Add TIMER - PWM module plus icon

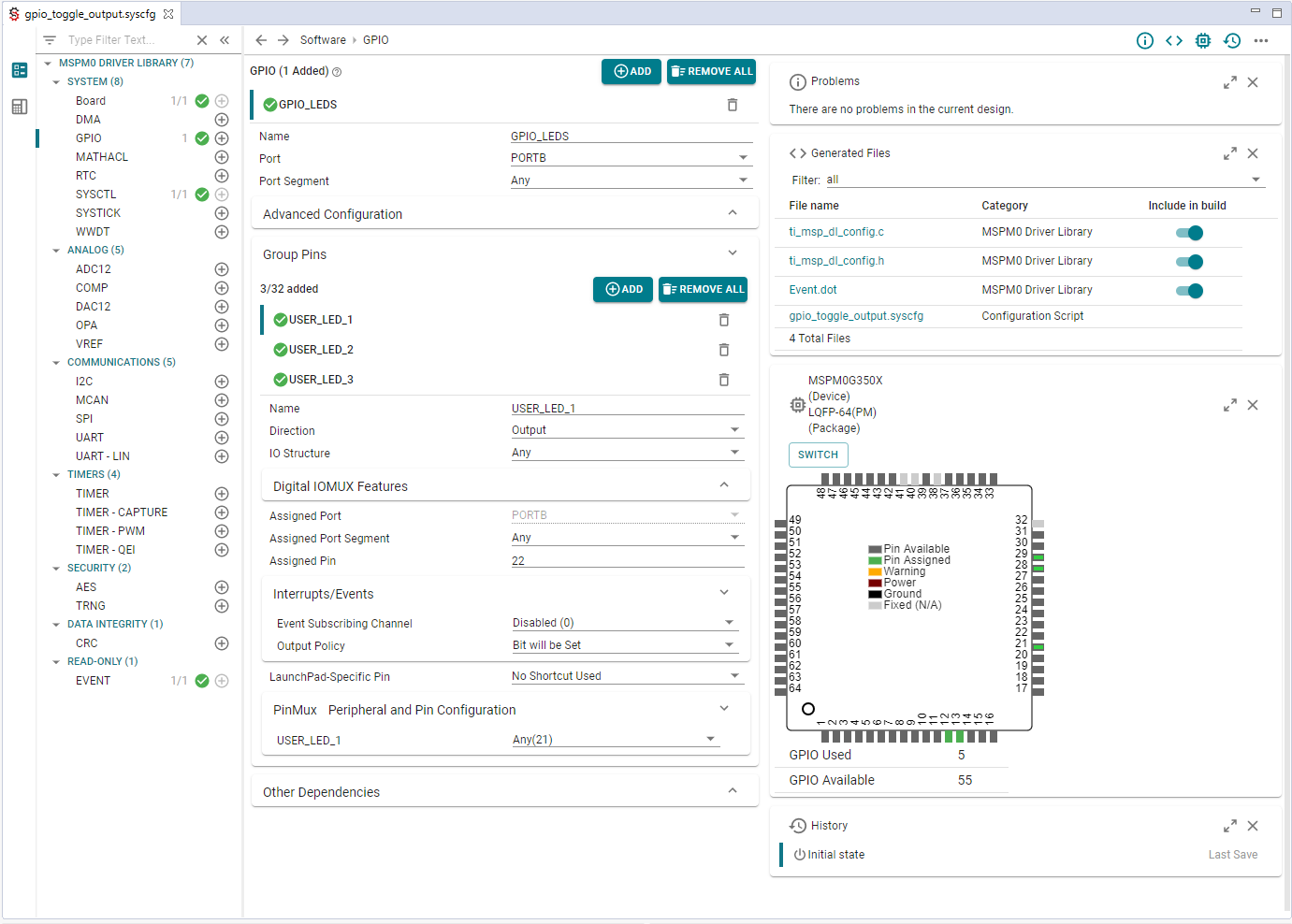[222, 531]
